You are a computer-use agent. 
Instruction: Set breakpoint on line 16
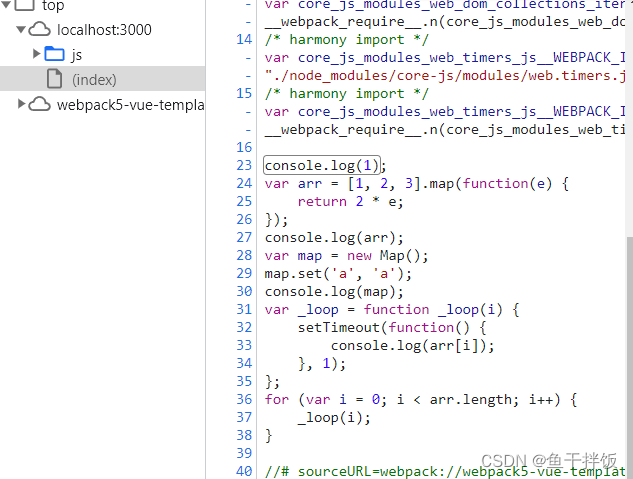pyautogui.click(x=244, y=148)
